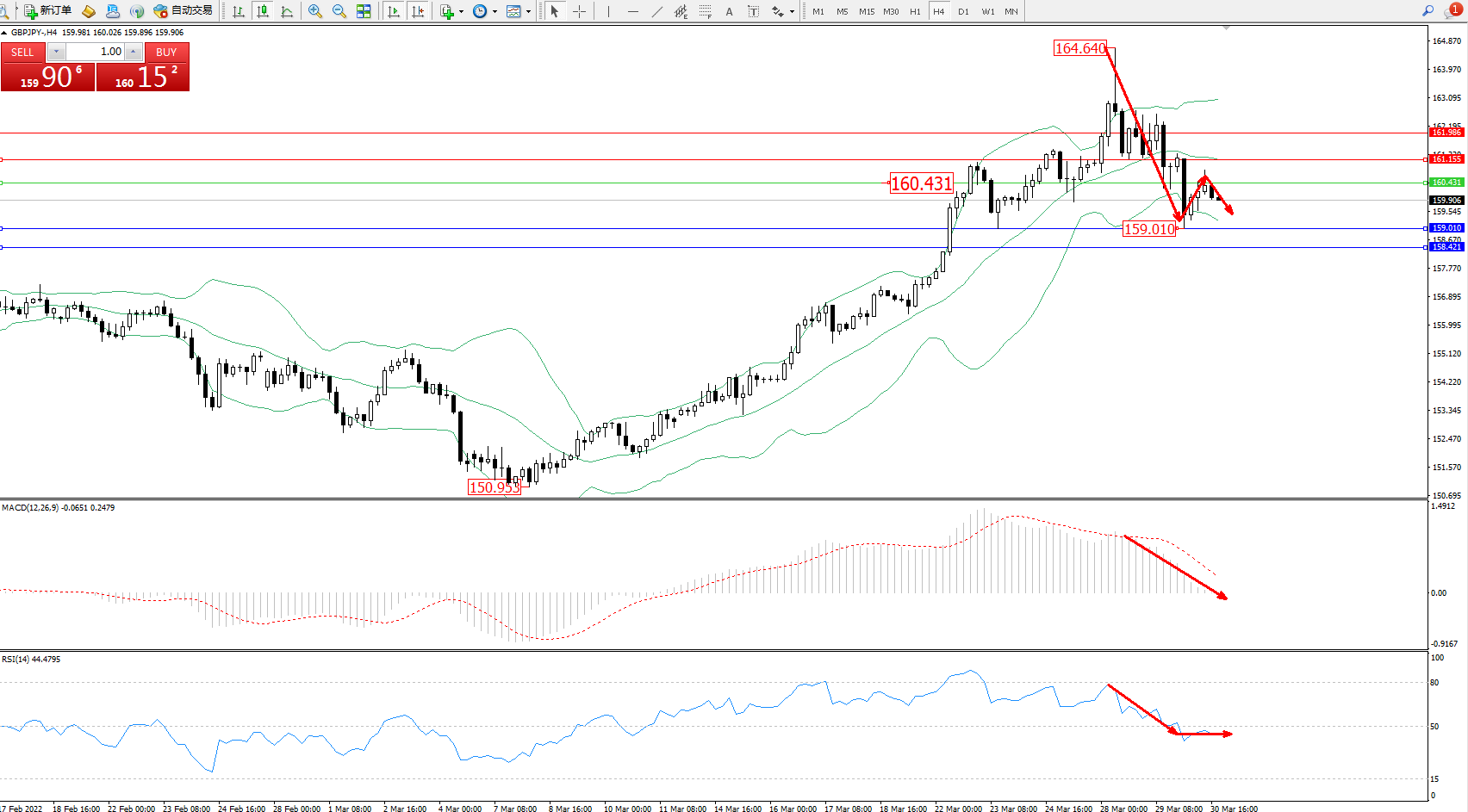The height and width of the screenshot is (812, 1468).
Task: Toggle the chart auto-scroll button
Action: click(394, 11)
